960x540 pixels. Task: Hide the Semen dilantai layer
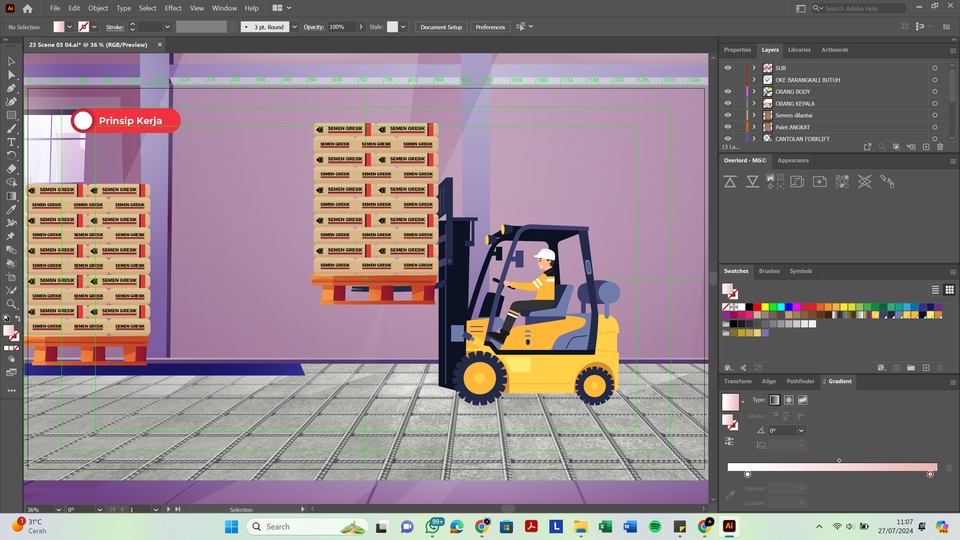727,115
